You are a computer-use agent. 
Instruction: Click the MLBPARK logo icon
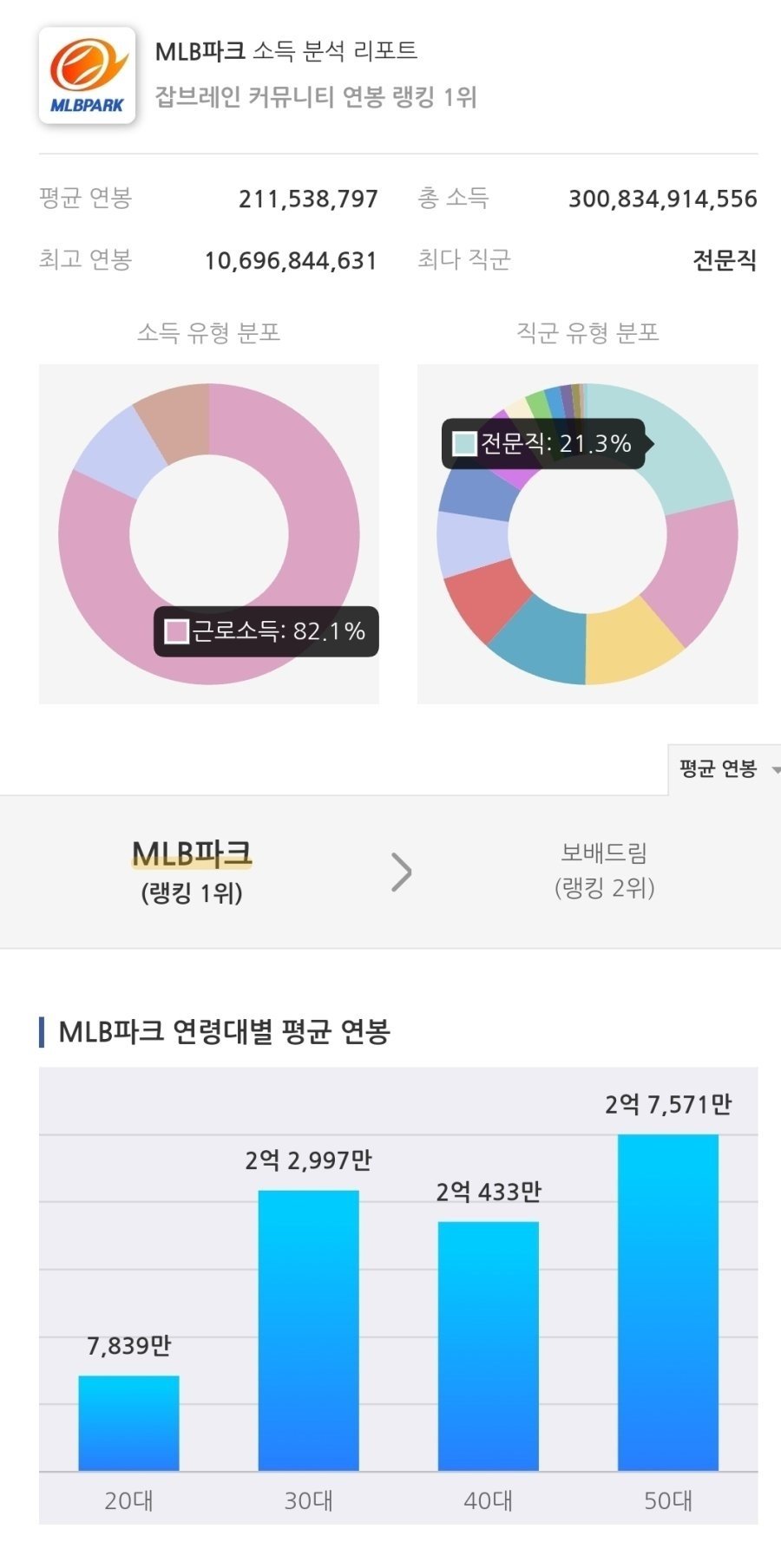point(87,76)
